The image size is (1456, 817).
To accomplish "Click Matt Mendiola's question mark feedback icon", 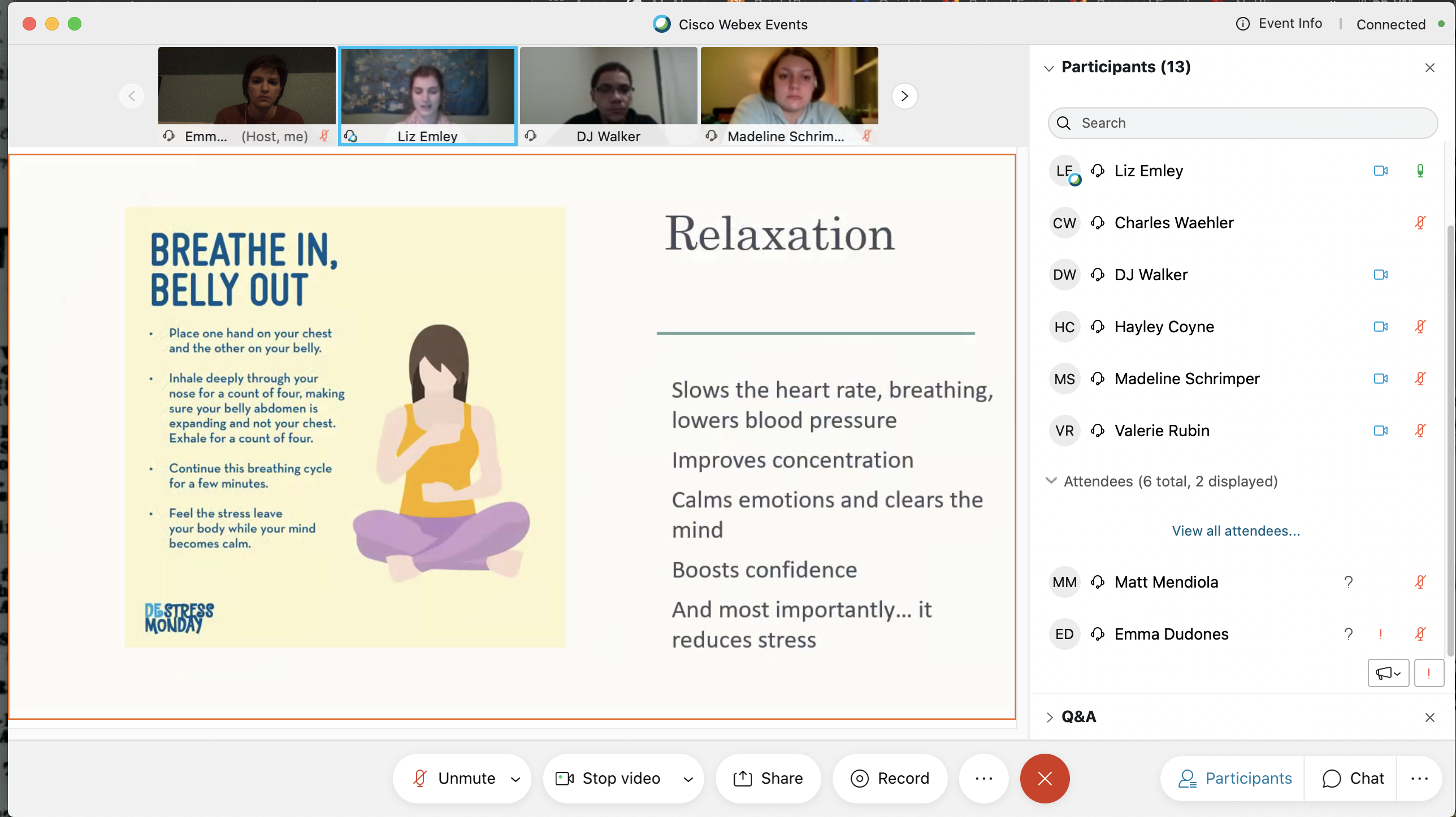I will tap(1349, 582).
